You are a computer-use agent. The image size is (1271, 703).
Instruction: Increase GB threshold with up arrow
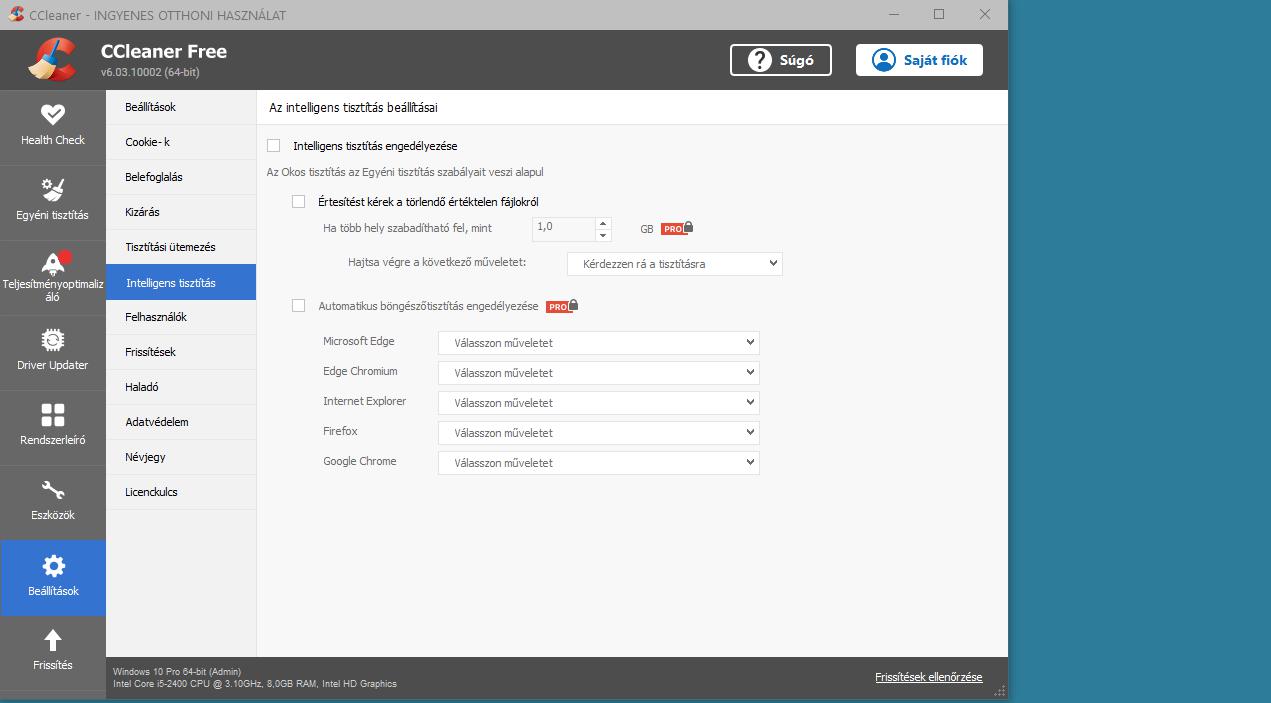603,223
